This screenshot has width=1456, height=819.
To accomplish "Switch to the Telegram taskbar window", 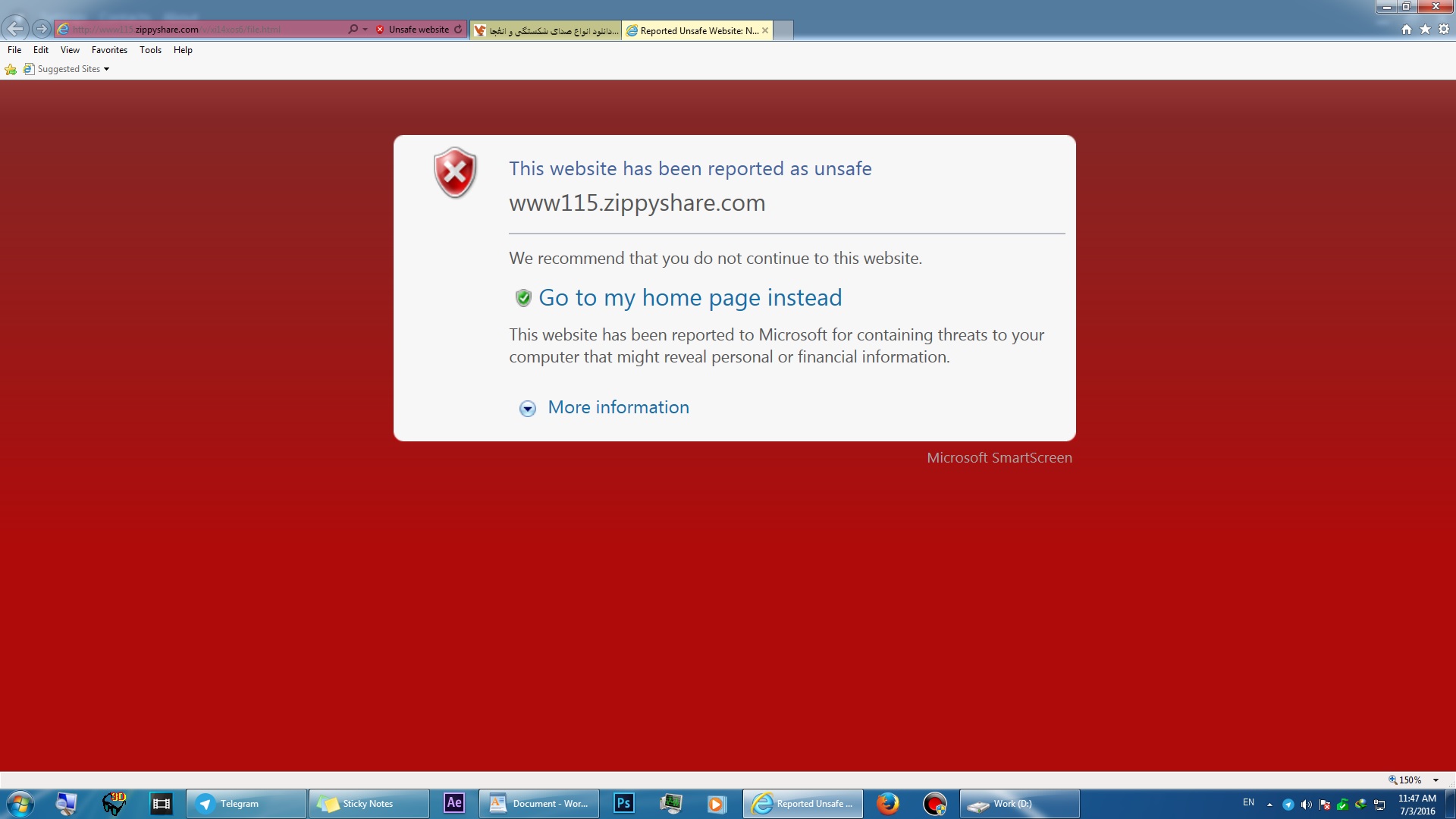I will (x=246, y=804).
